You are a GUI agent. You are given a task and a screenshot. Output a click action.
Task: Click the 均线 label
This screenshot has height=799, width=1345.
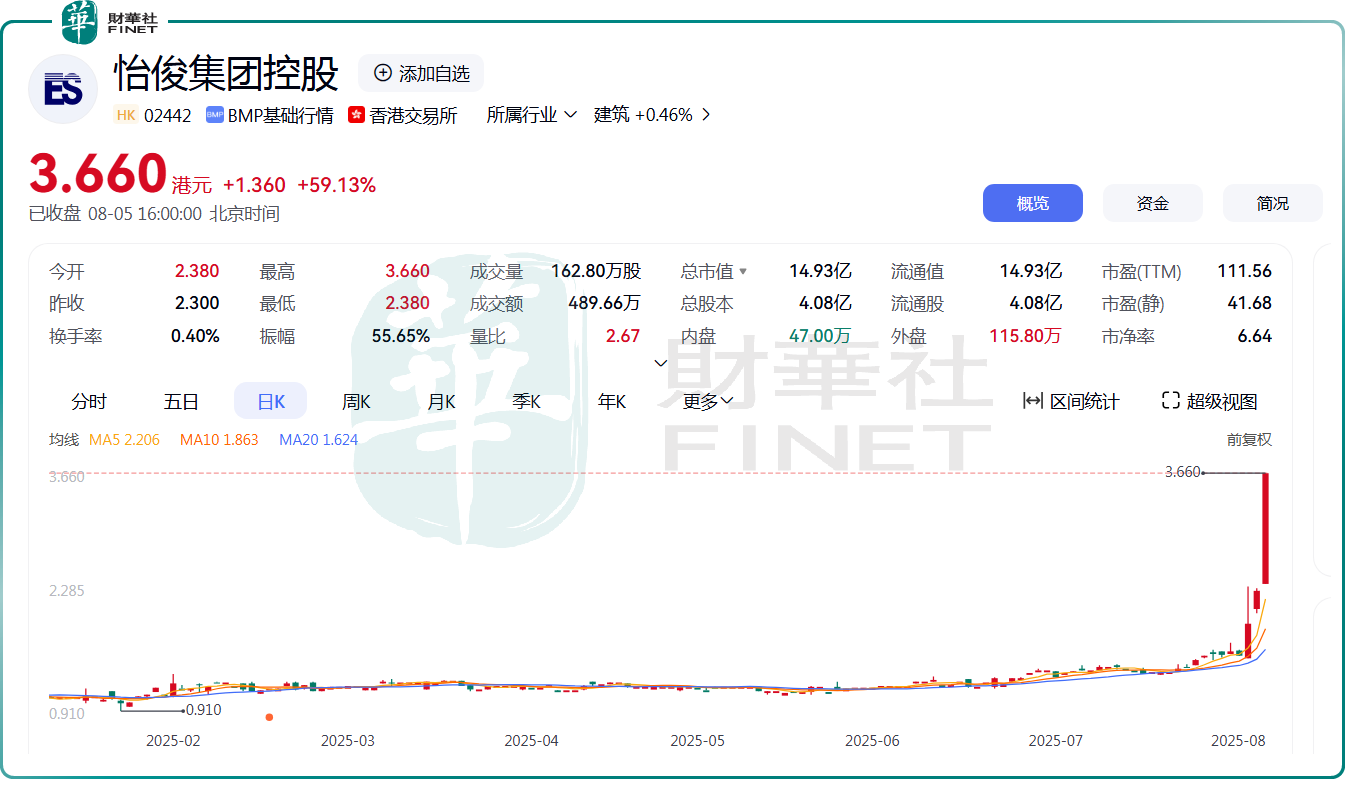point(64,439)
